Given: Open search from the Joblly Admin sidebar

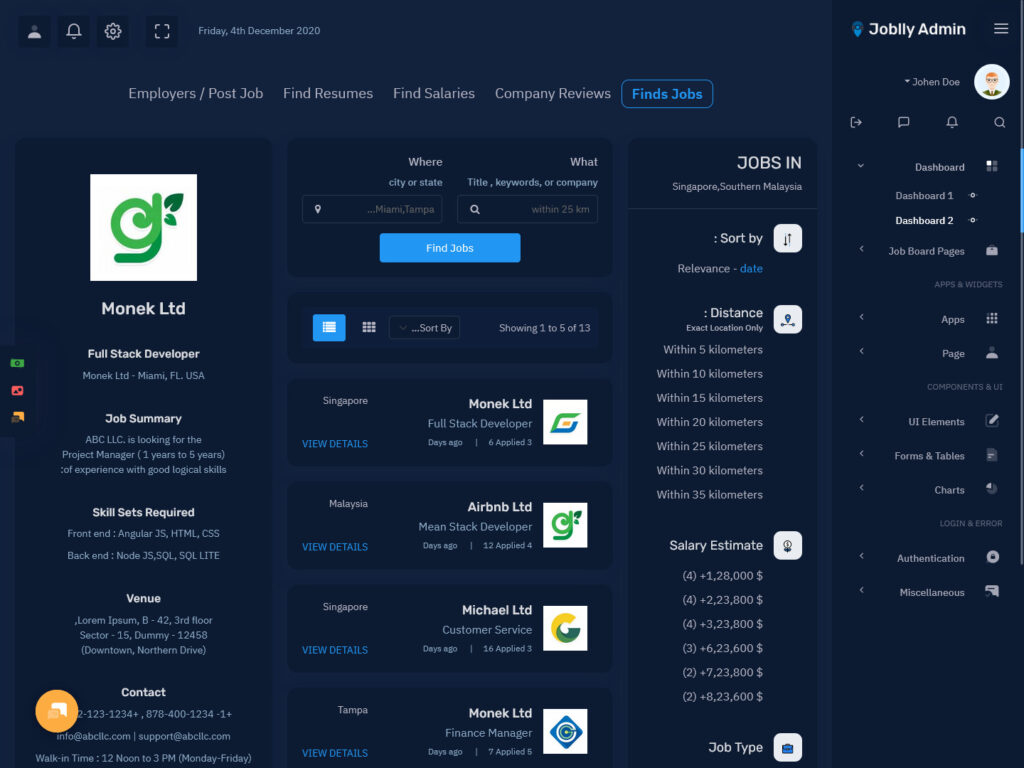Looking at the screenshot, I should tap(1000, 122).
